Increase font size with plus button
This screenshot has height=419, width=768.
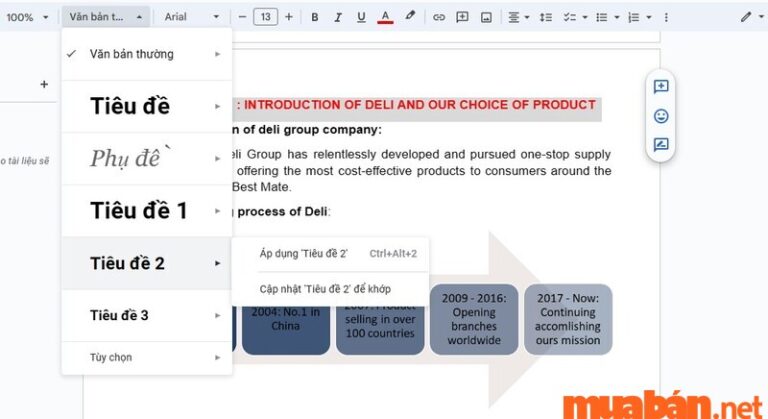[289, 17]
